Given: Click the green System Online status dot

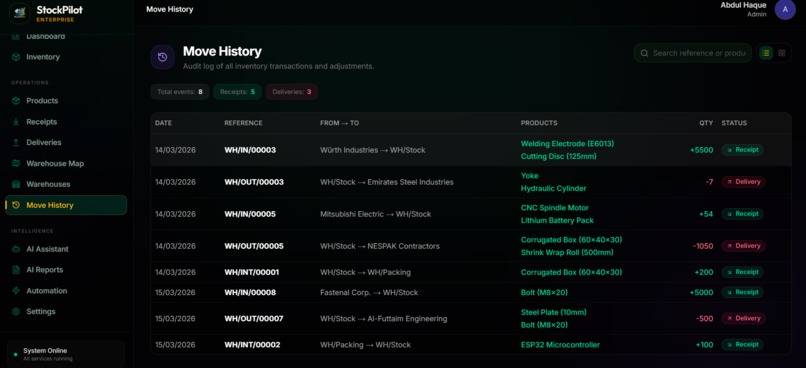Looking at the screenshot, I should pos(15,354).
